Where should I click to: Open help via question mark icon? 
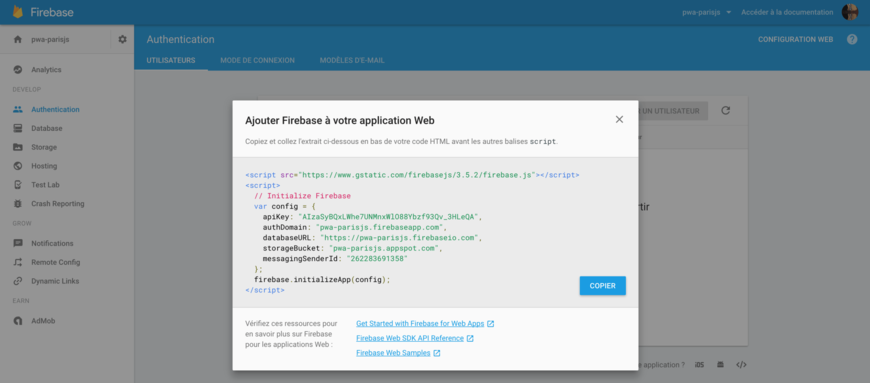point(852,39)
